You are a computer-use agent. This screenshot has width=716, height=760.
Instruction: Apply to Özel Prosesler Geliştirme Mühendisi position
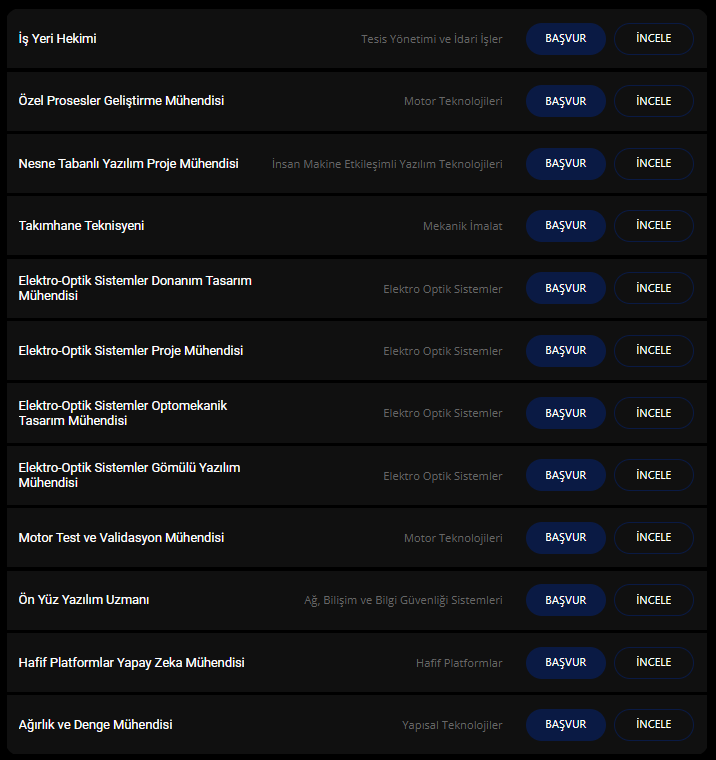point(565,101)
